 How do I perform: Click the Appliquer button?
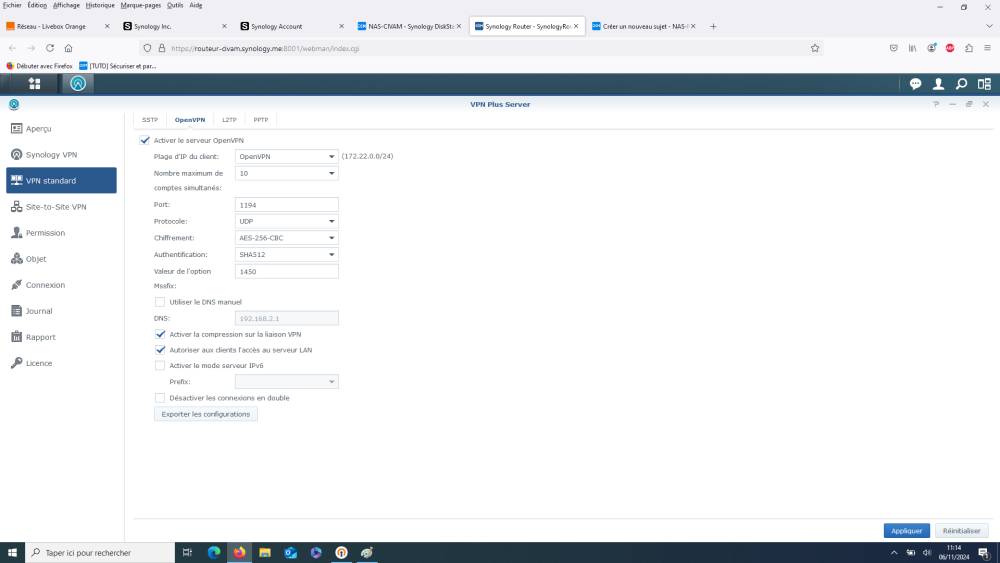[906, 531]
